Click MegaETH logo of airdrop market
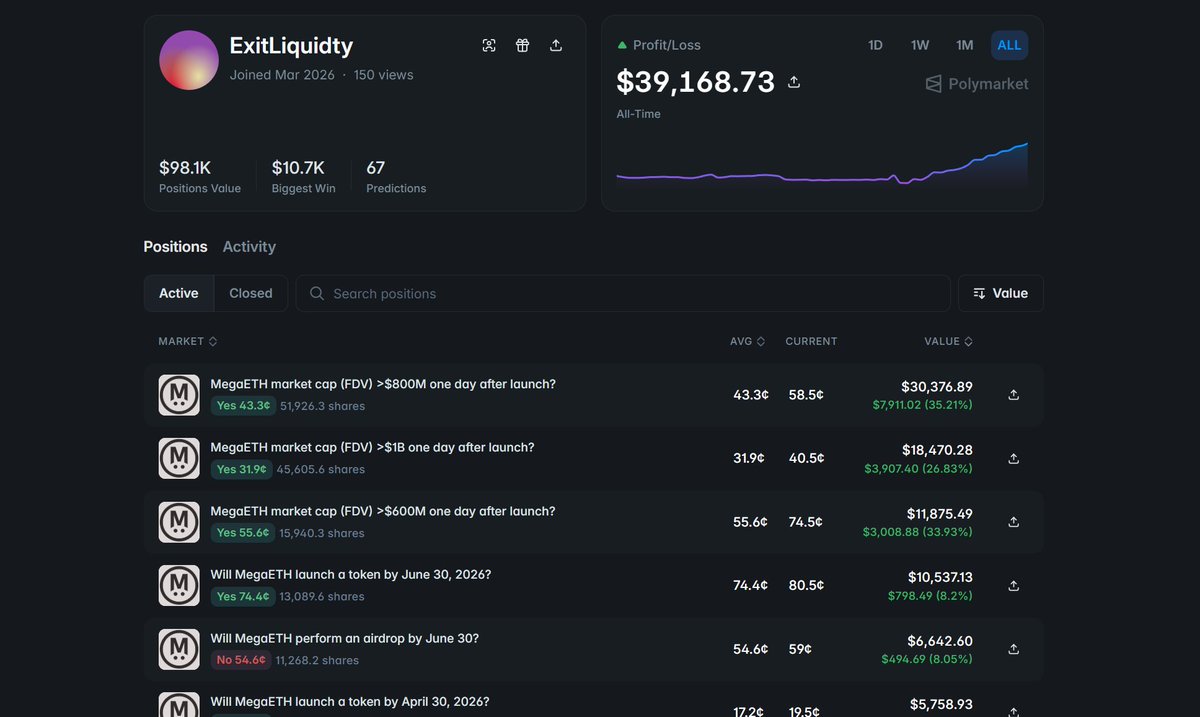1200x717 pixels. coord(179,649)
